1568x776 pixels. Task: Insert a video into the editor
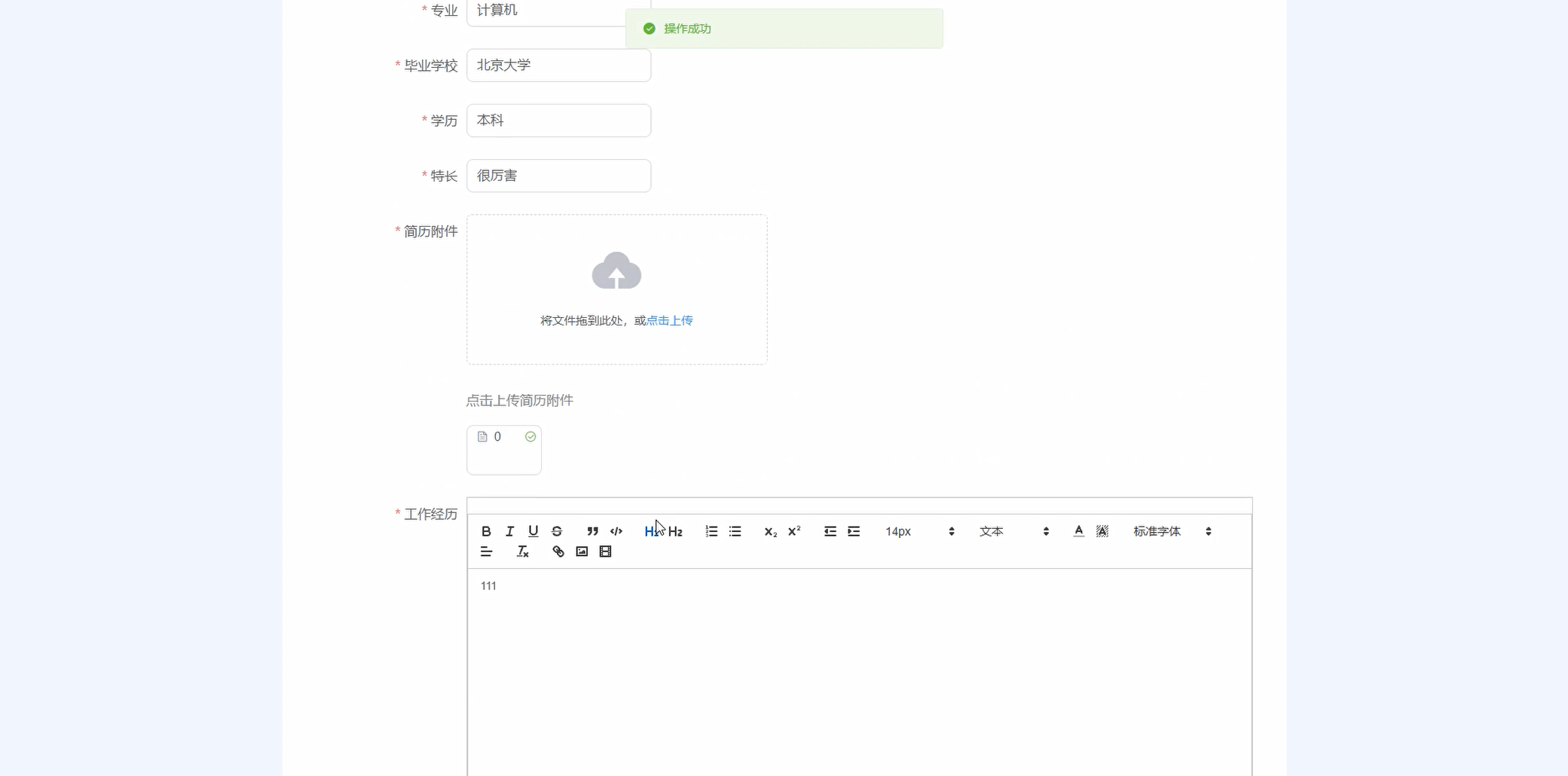point(605,551)
